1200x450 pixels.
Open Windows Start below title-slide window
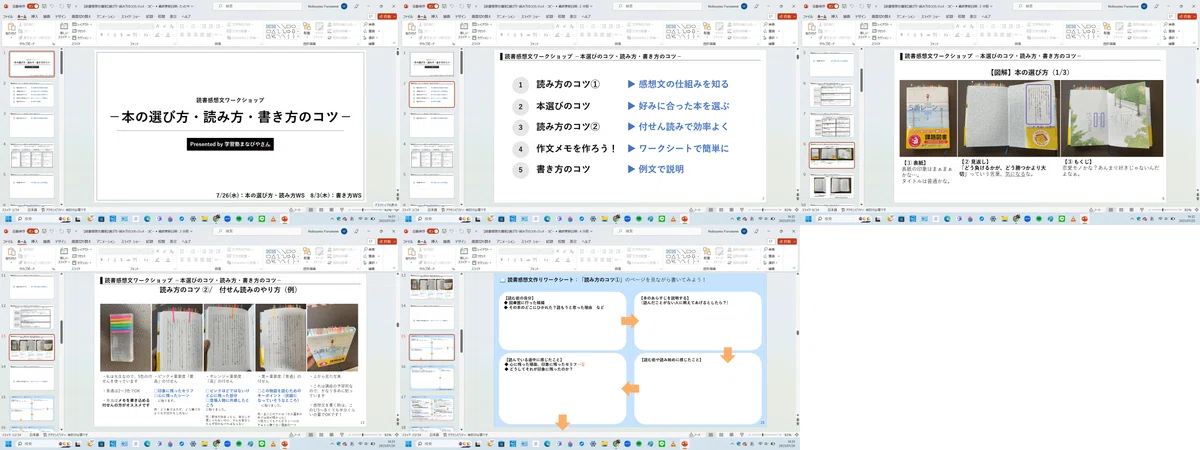pos(8,219)
